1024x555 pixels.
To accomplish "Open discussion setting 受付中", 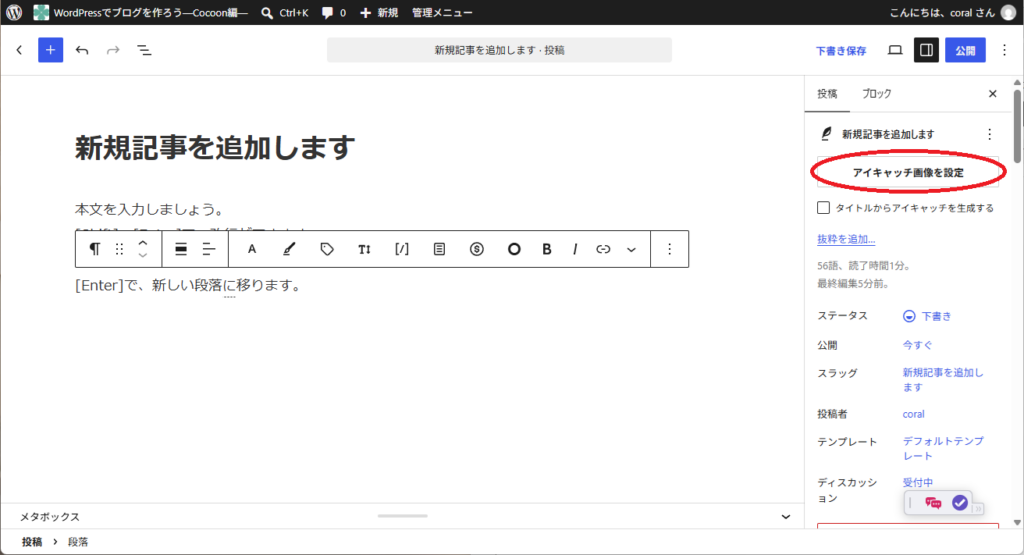I will pyautogui.click(x=918, y=483).
